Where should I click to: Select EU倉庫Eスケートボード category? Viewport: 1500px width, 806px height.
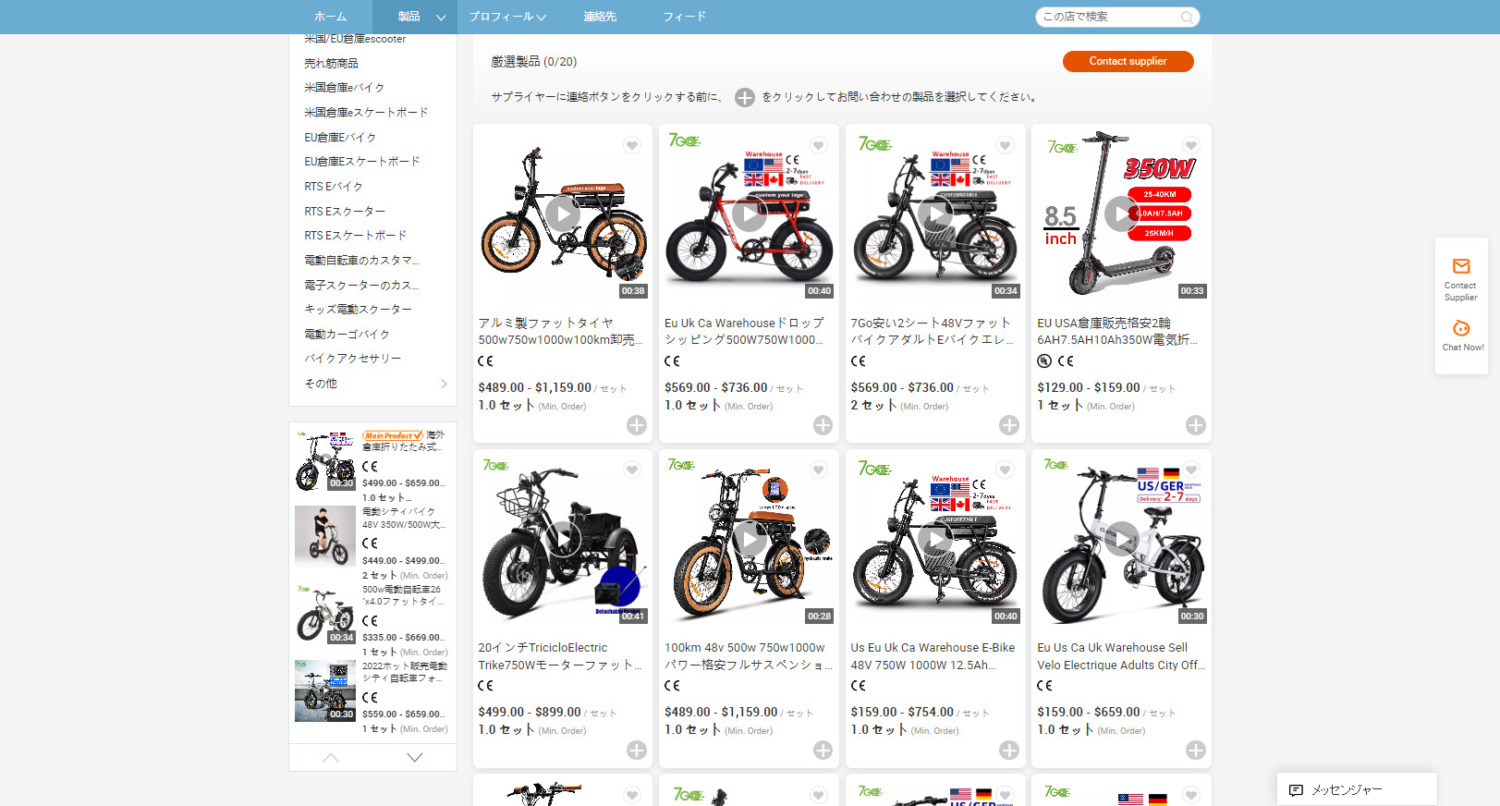pos(362,161)
